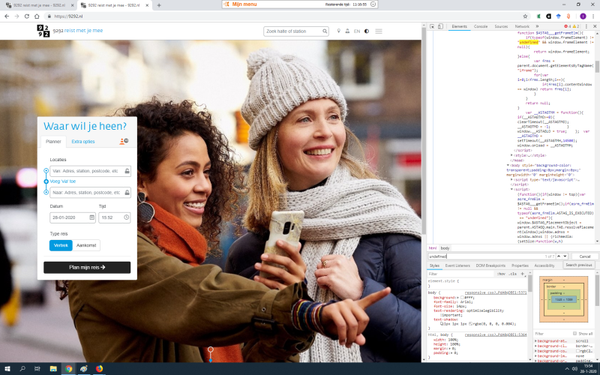Open the taskbar Firefox icon
600x375 pixels.
(99, 369)
